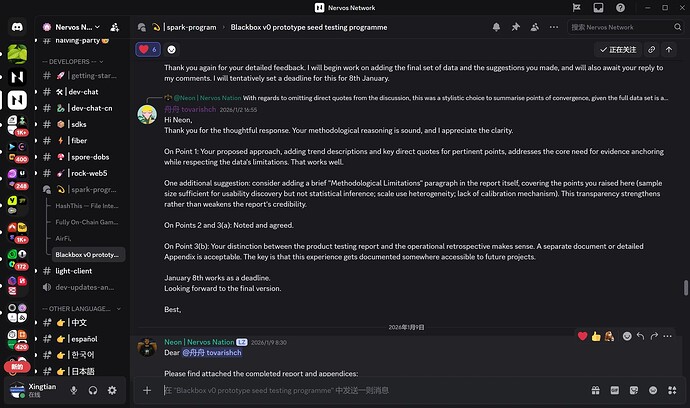Click the add-attachment plus icon
The image size is (690, 408).
point(147,390)
